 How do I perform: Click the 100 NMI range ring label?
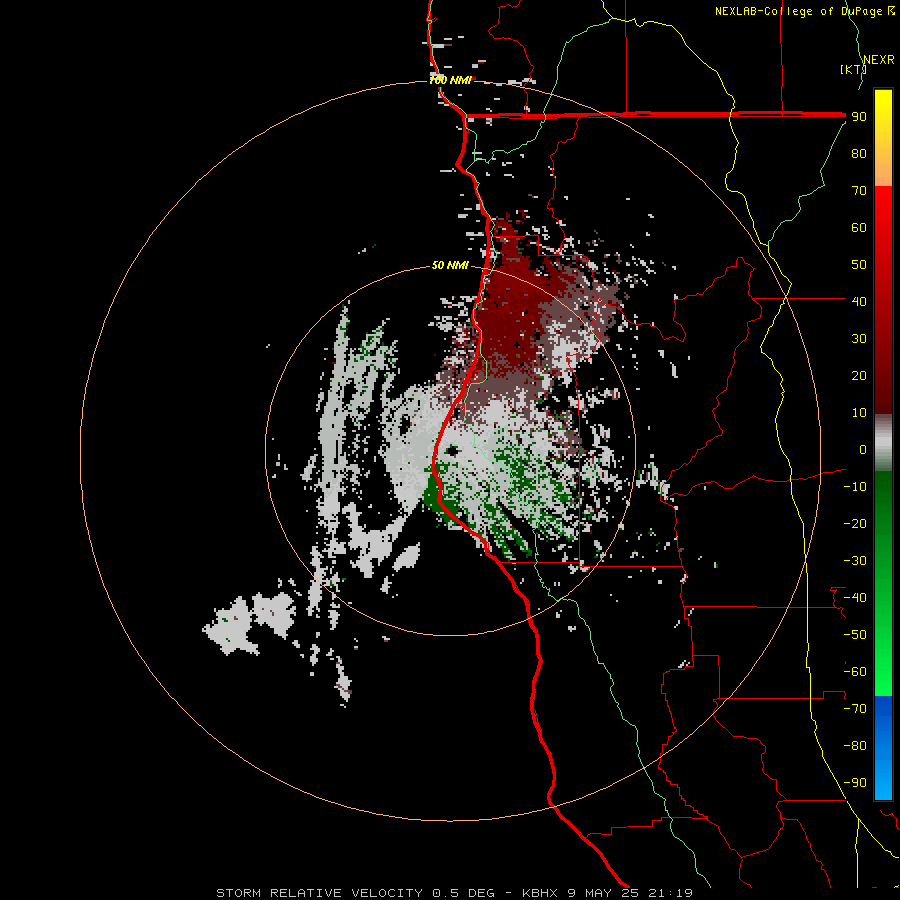(450, 80)
